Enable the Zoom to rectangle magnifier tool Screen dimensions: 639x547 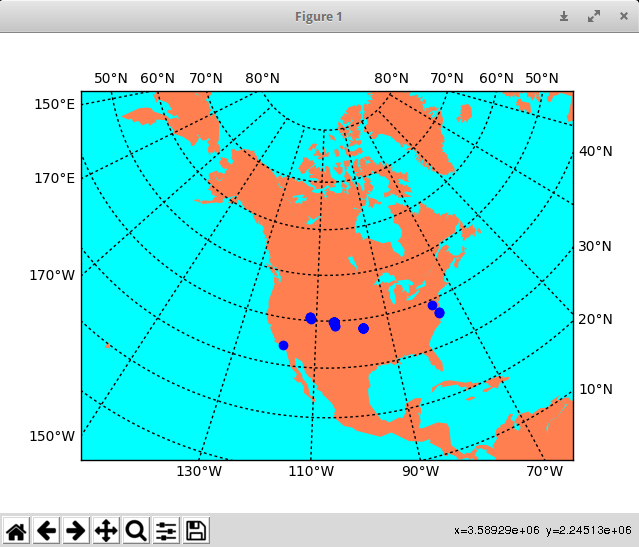click(x=136, y=531)
